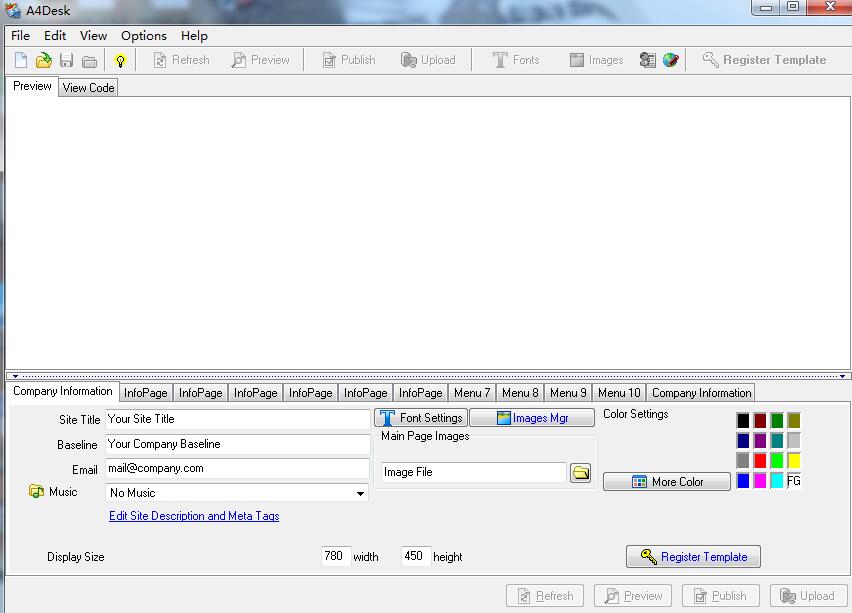Click the height field showing 450
The height and width of the screenshot is (613, 852).
coord(416,556)
